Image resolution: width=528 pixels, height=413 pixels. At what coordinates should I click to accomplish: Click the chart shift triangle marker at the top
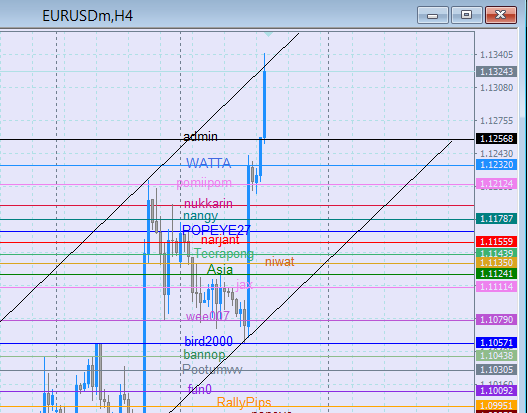click(x=268, y=34)
